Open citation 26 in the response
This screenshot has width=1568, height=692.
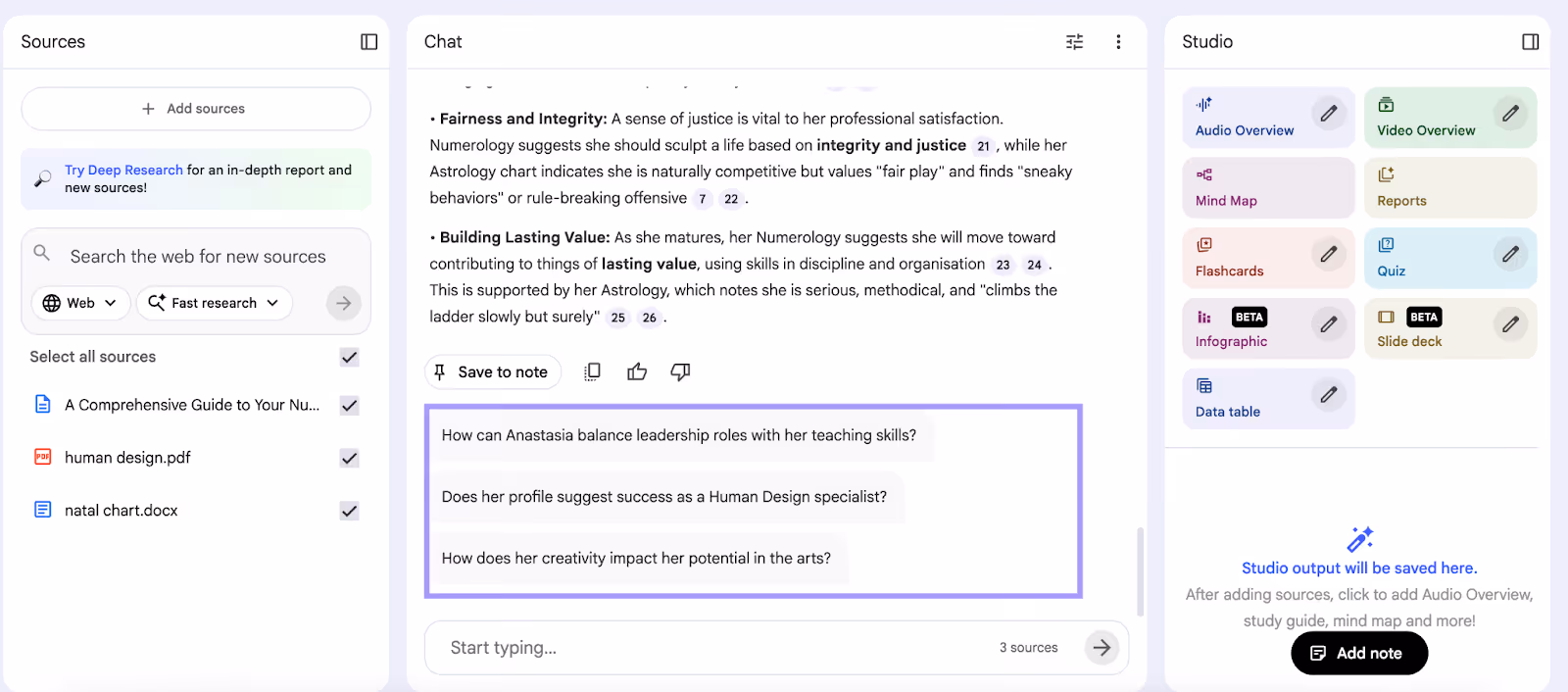649,318
